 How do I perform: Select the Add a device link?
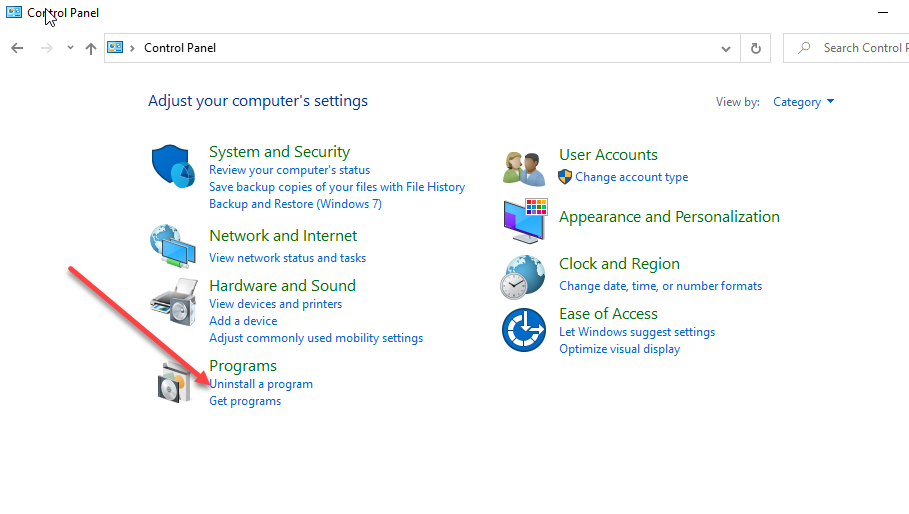point(243,320)
